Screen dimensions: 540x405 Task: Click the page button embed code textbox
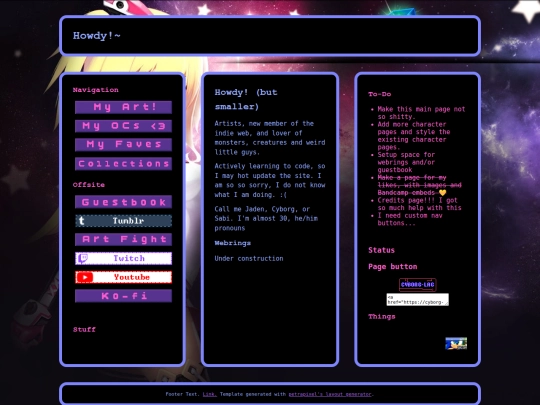(x=417, y=299)
